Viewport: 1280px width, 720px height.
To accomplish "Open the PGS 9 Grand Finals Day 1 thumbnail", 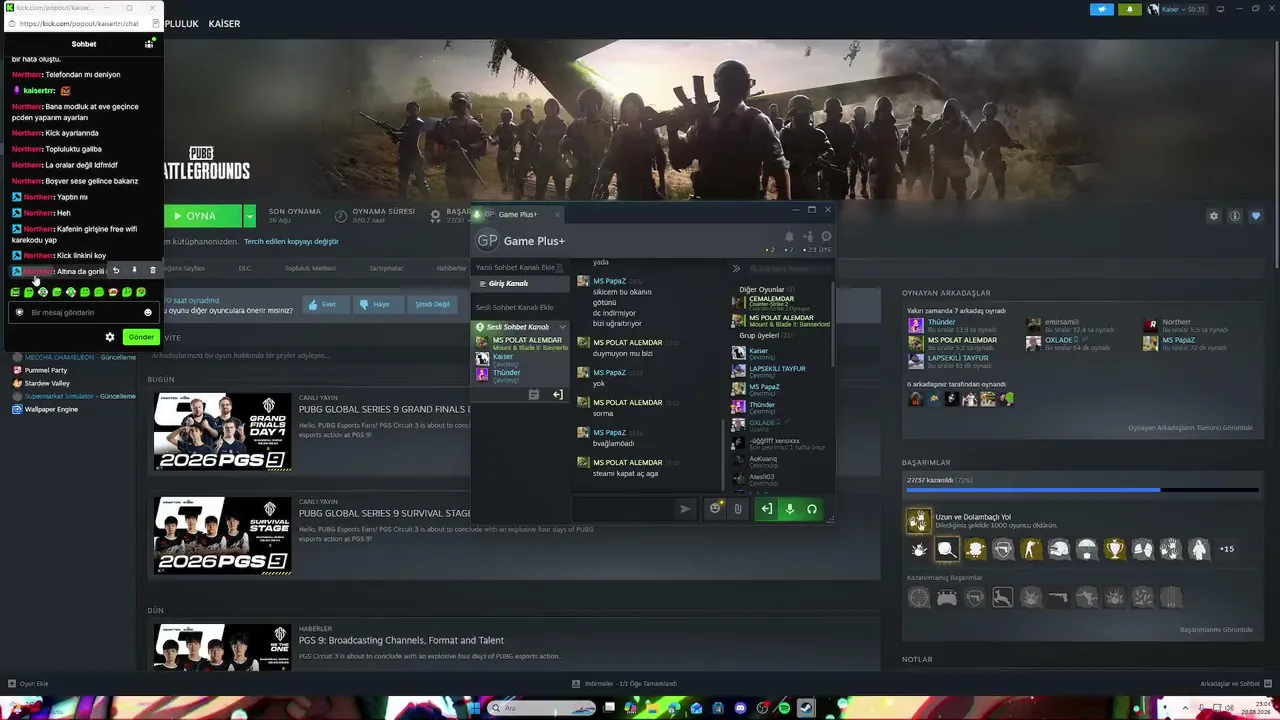I will (223, 432).
